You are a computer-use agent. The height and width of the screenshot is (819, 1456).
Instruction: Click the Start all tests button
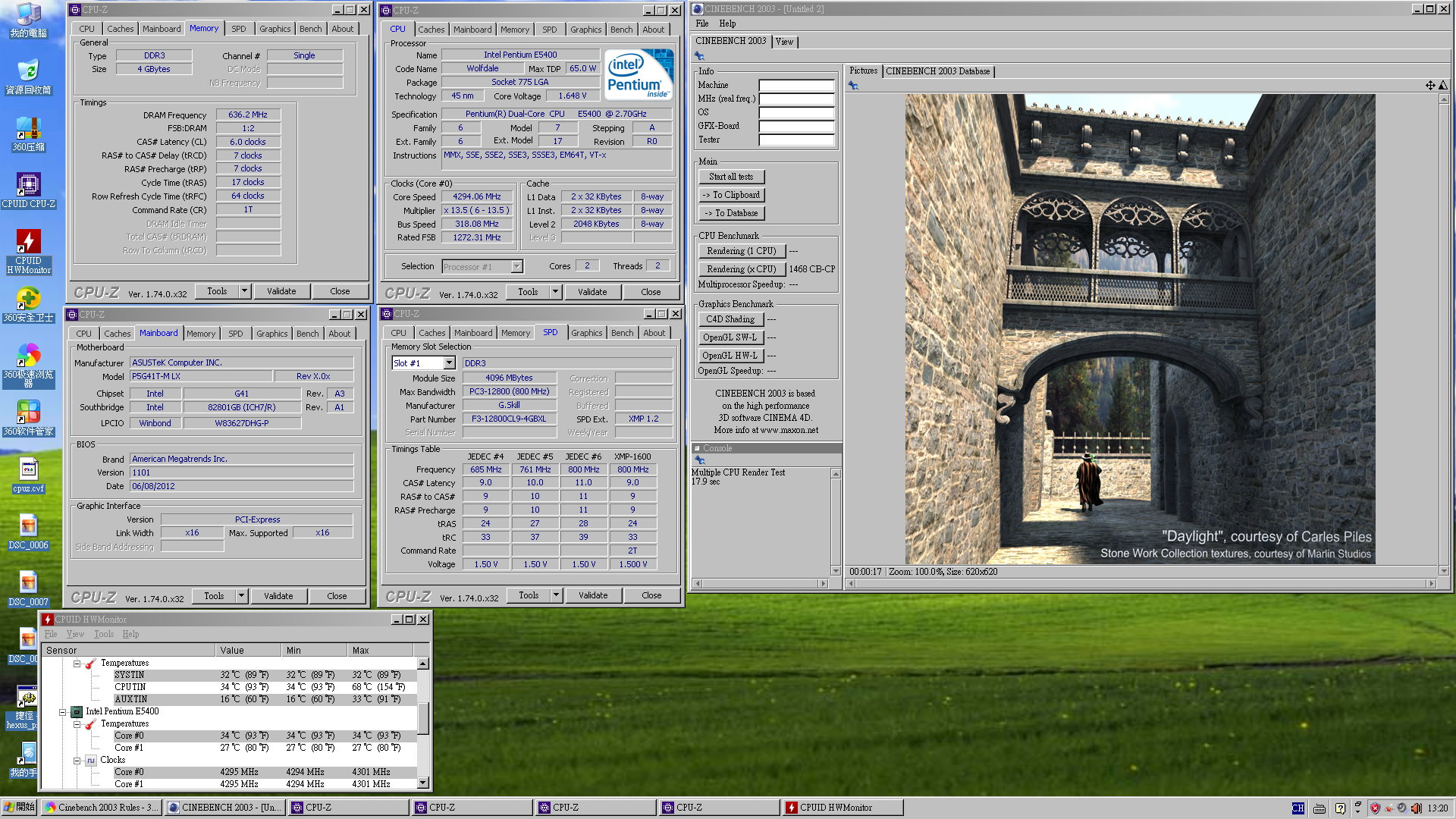point(731,177)
